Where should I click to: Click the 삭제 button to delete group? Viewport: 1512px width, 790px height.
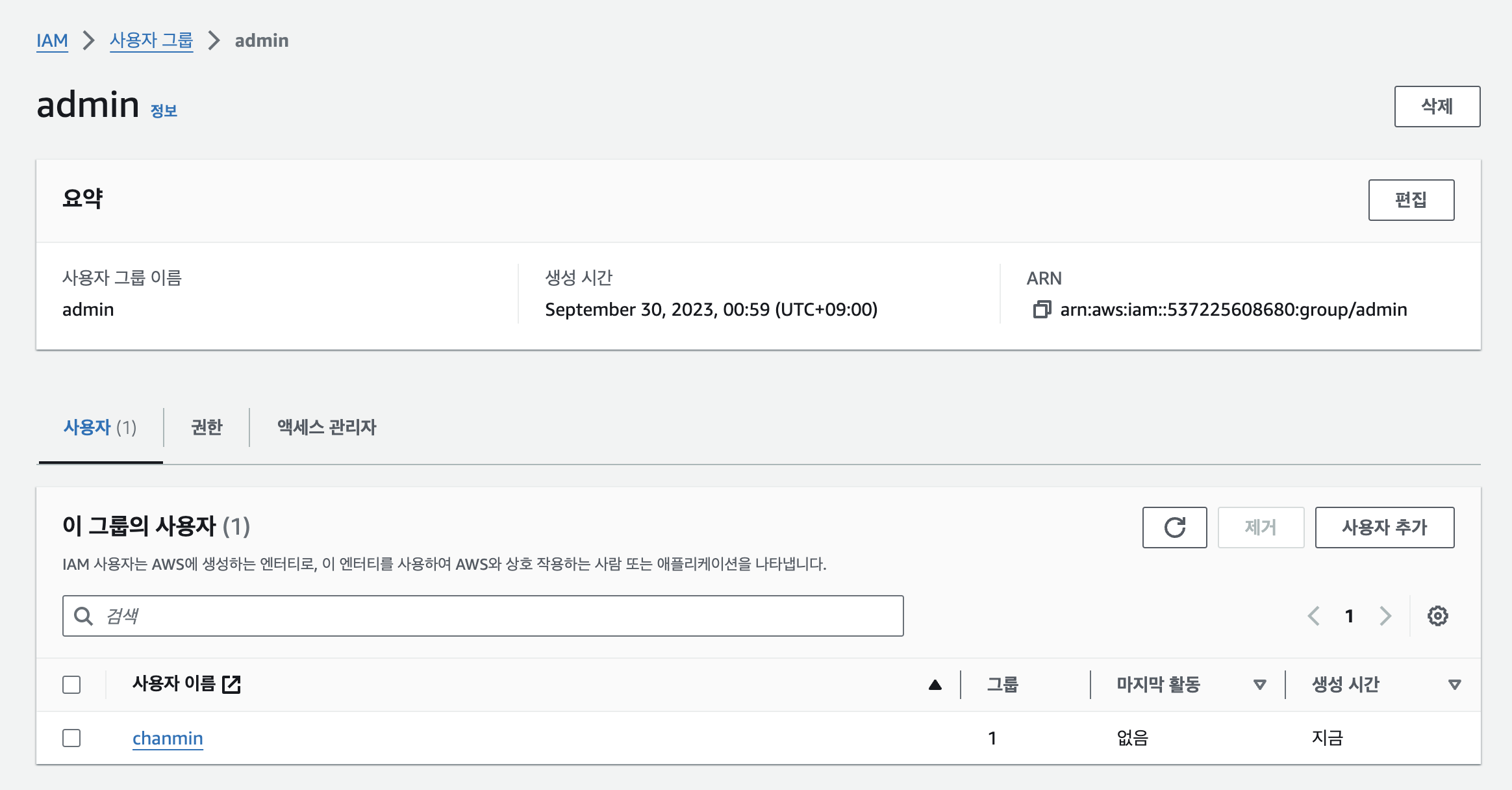1437,107
